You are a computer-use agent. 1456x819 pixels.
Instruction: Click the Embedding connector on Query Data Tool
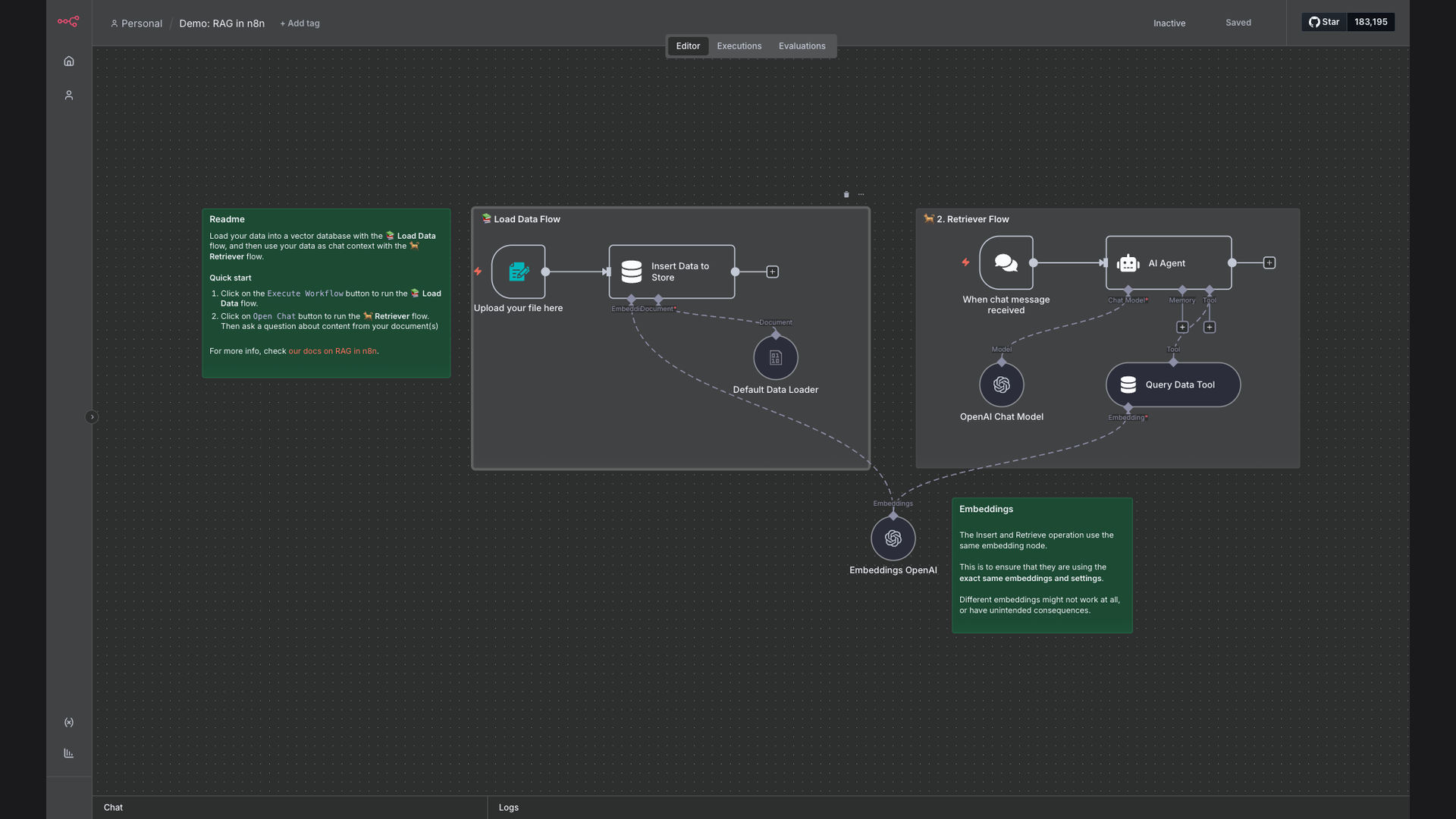click(x=1128, y=408)
